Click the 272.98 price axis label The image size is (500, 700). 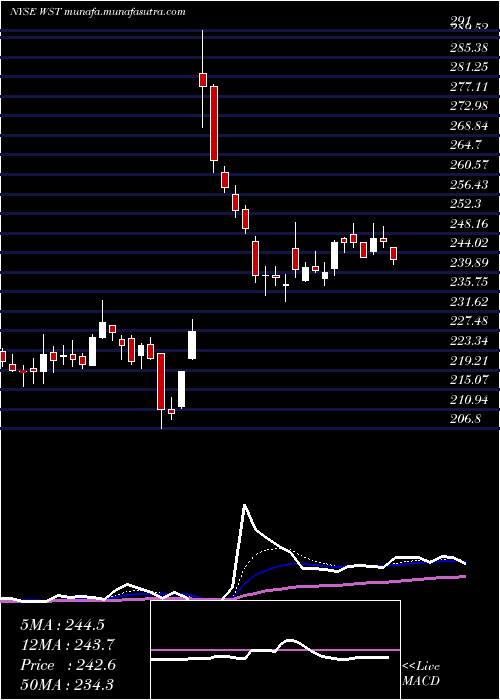(470, 106)
